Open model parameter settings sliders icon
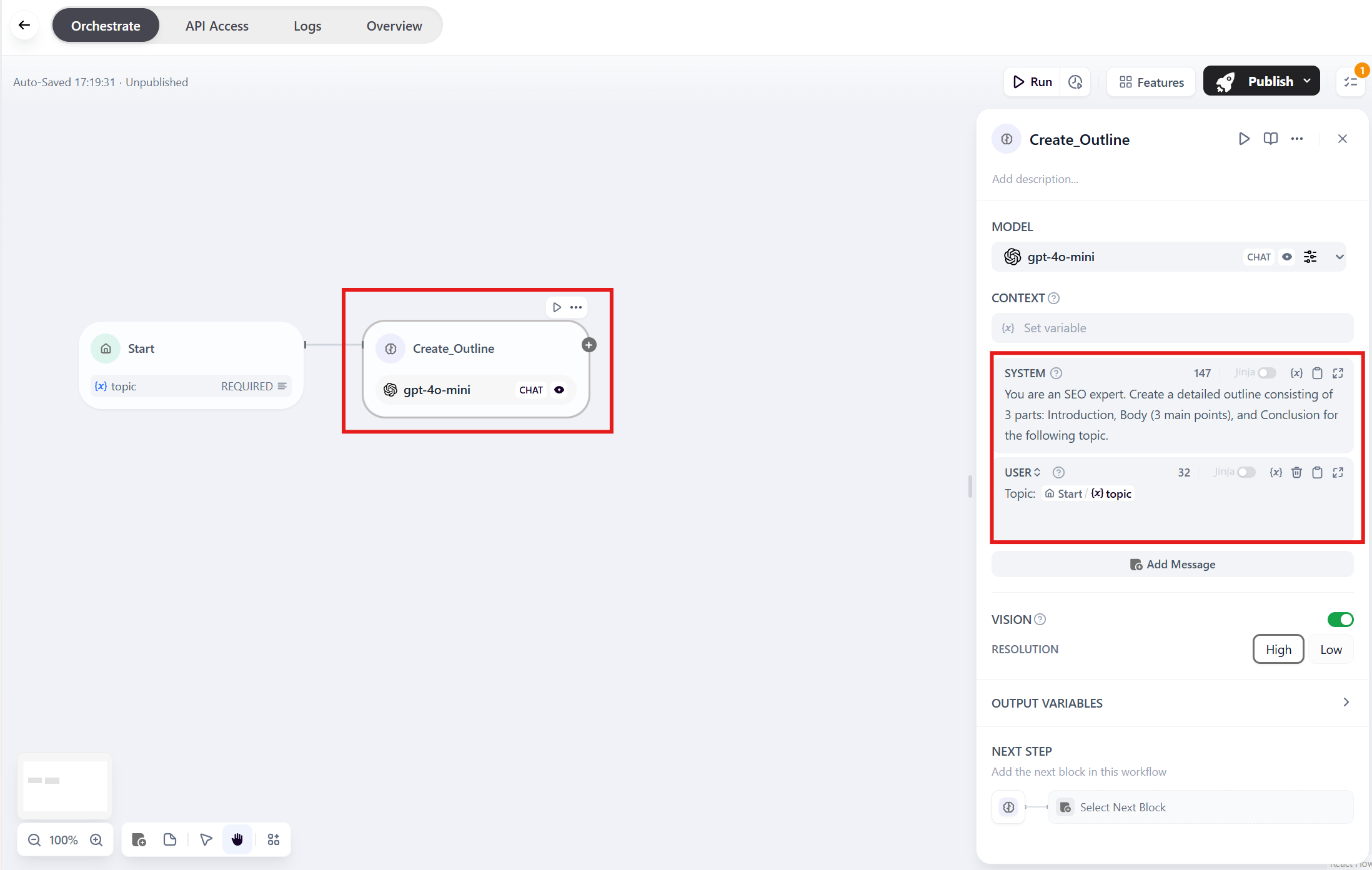This screenshot has width=1372, height=870. click(1310, 257)
